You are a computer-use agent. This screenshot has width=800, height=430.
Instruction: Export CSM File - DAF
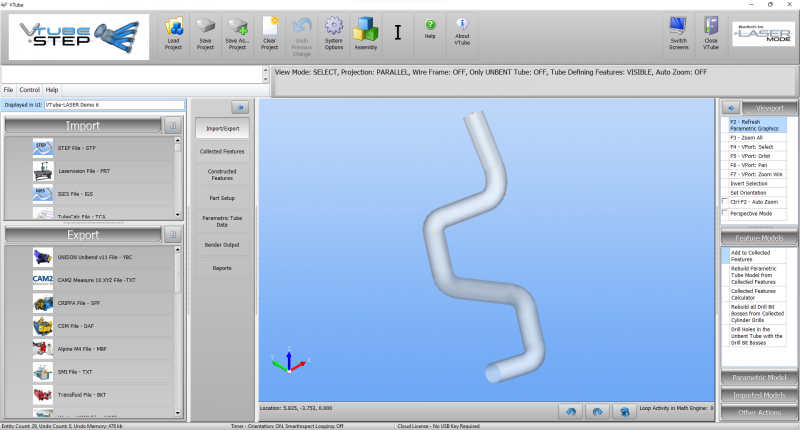click(90, 326)
